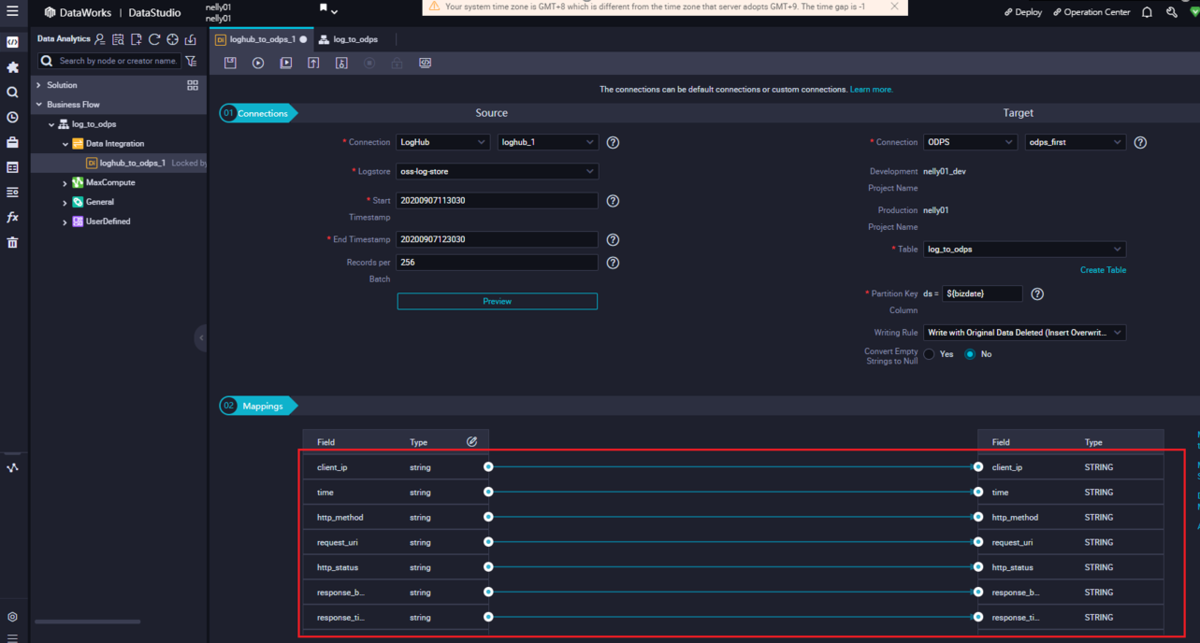Expand the Solution section

pyautogui.click(x=39, y=85)
